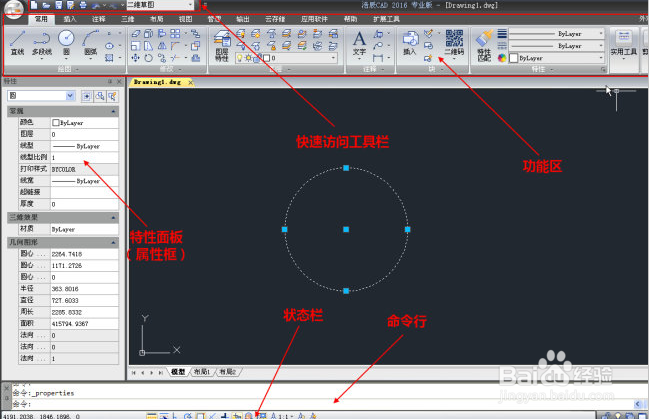Select the Move tool in modify panel

pos(136,58)
